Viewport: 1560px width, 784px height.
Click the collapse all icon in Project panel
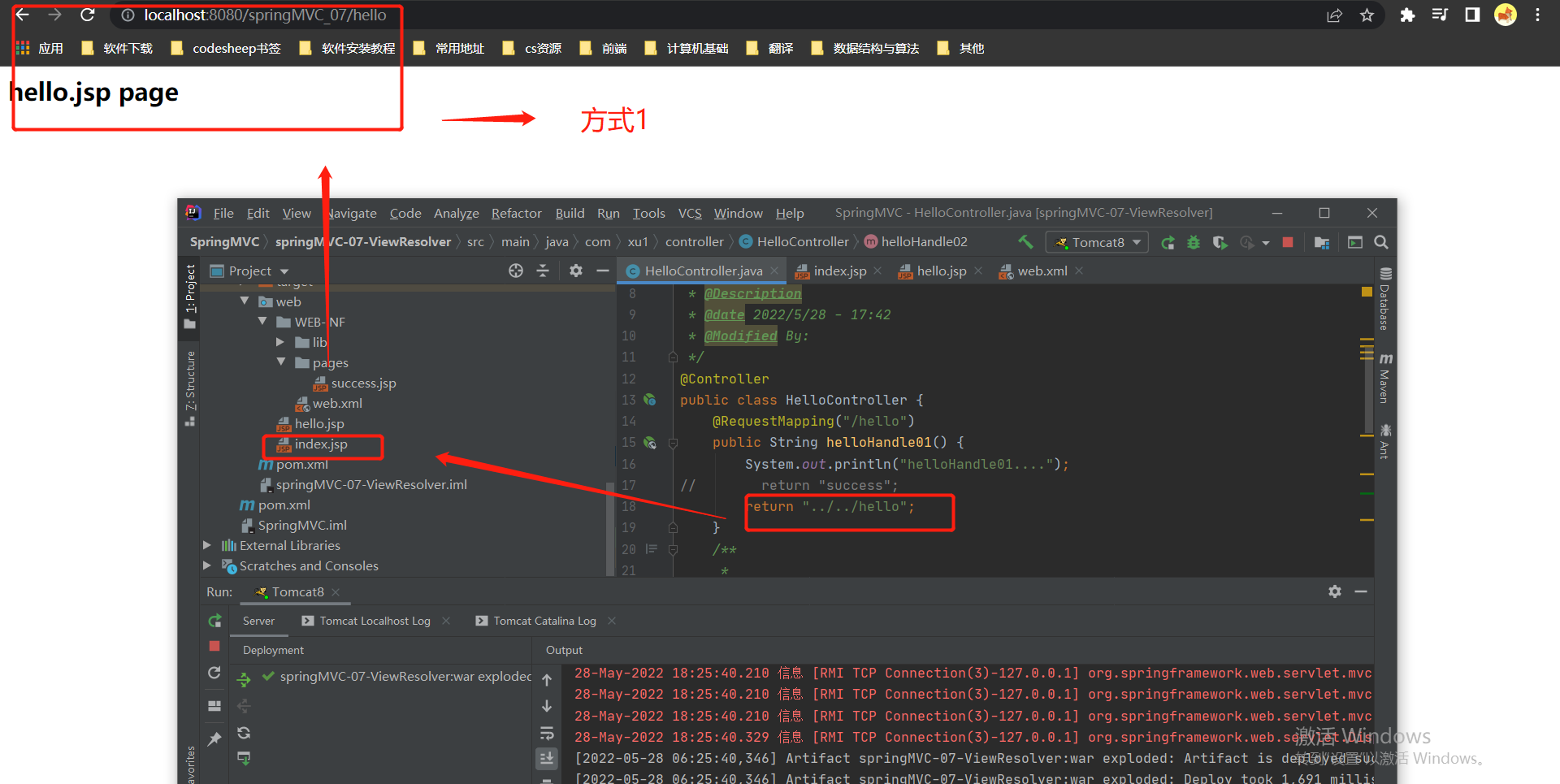pyautogui.click(x=543, y=271)
